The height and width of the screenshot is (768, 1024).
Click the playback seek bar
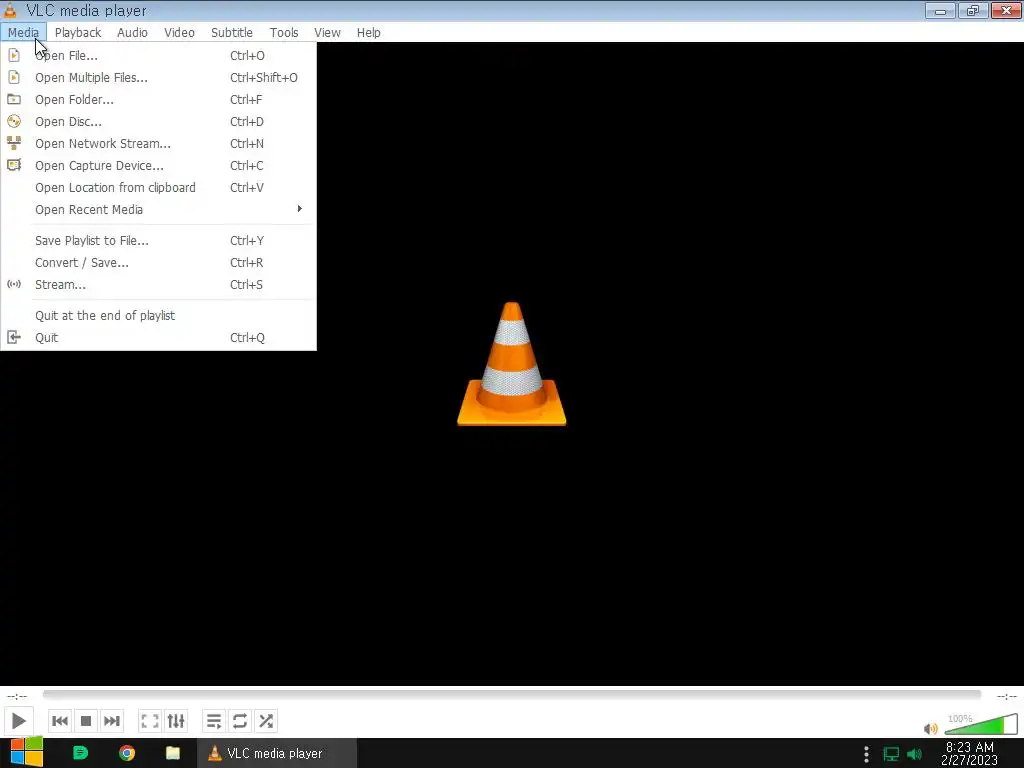tap(511, 695)
